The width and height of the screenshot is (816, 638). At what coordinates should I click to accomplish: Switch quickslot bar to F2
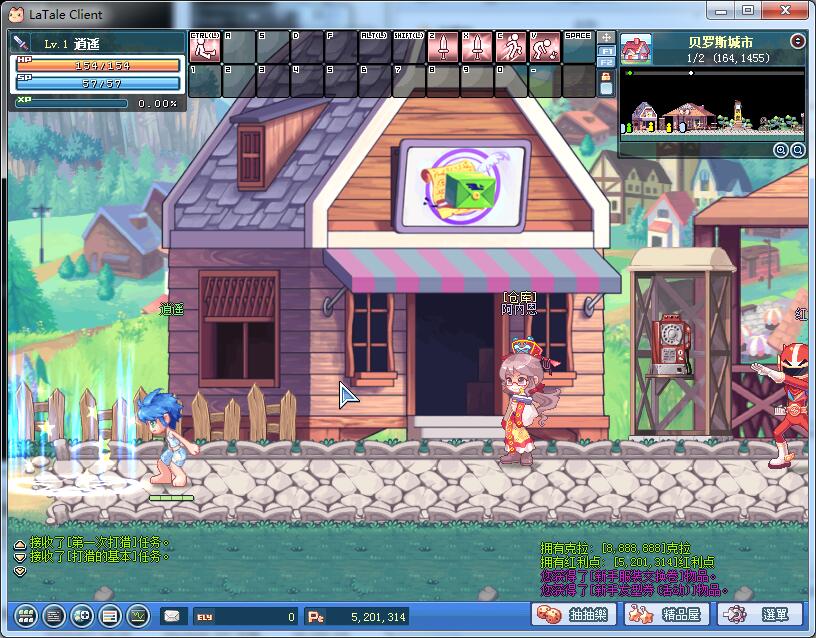606,63
